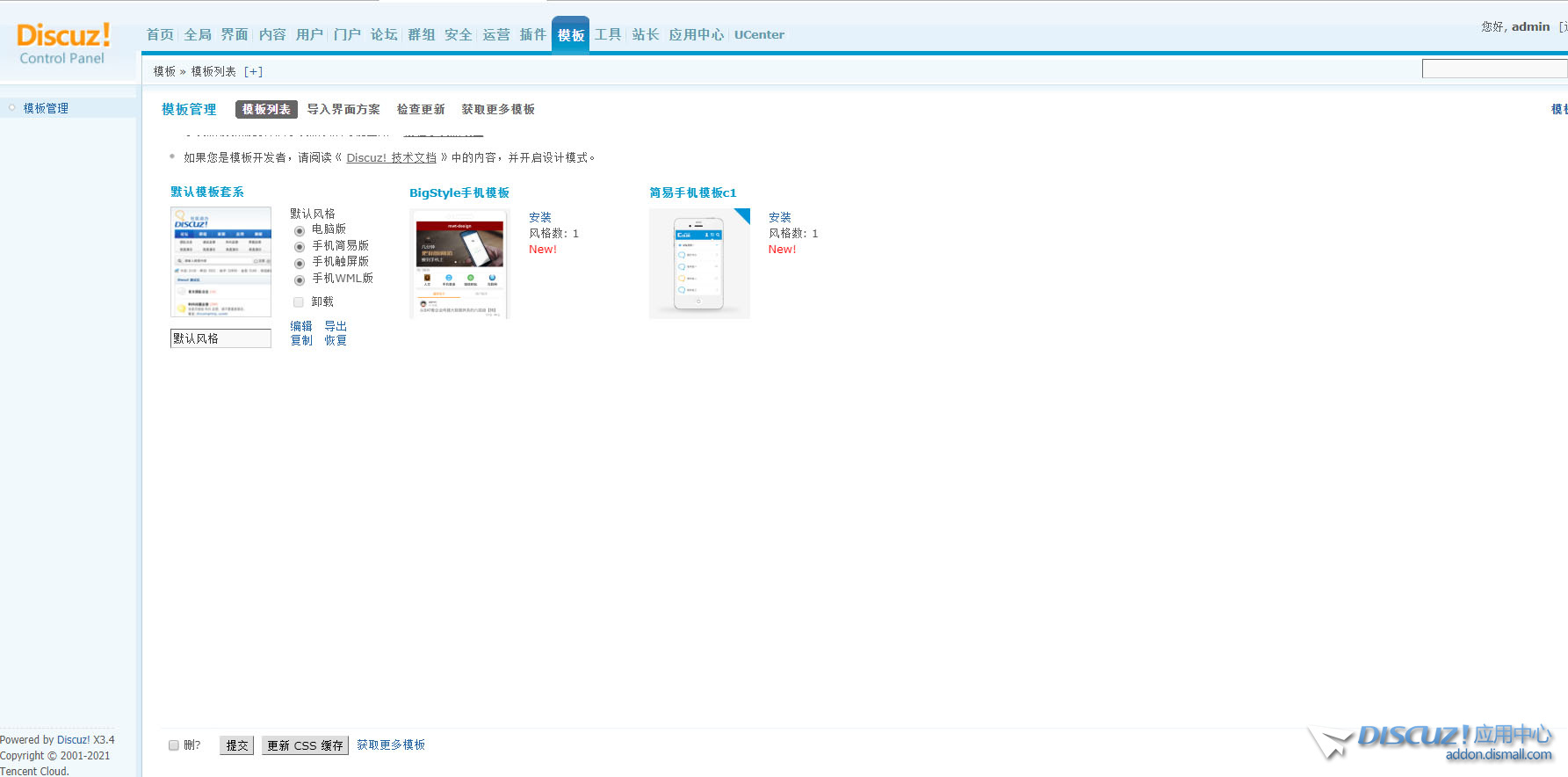This screenshot has height=777, width=1568.
Task: Switch to the 导入界面方案 tab
Action: click(x=343, y=109)
